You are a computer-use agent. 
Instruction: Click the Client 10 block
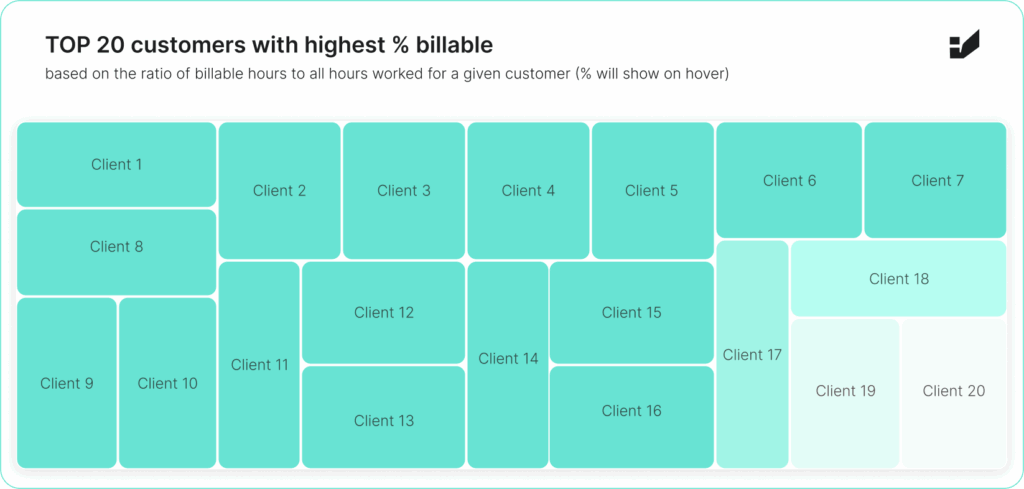coord(168,383)
